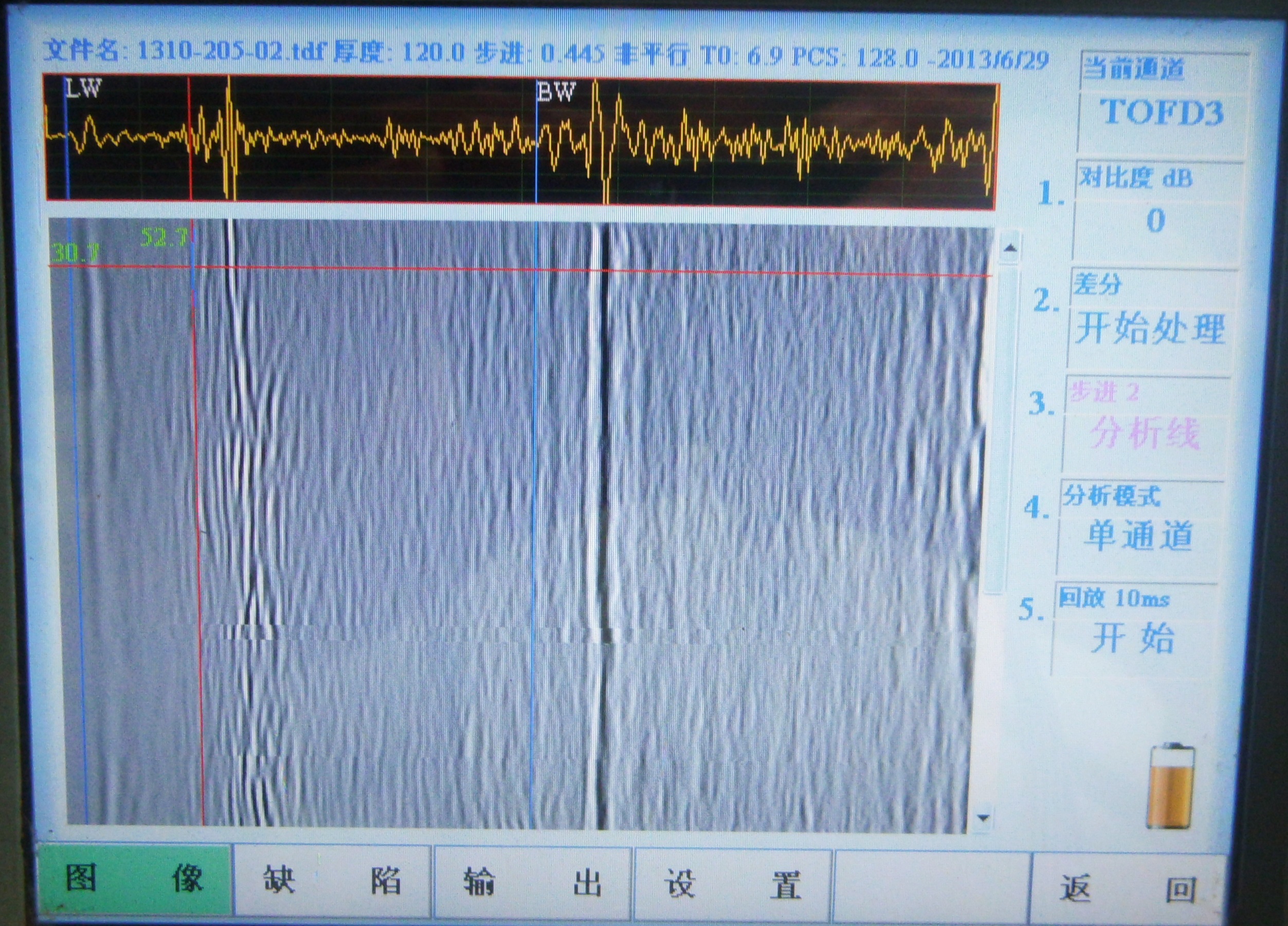The width and height of the screenshot is (1288, 926).
Task: Click the LW marker in A-scan
Action: pyautogui.click(x=83, y=89)
